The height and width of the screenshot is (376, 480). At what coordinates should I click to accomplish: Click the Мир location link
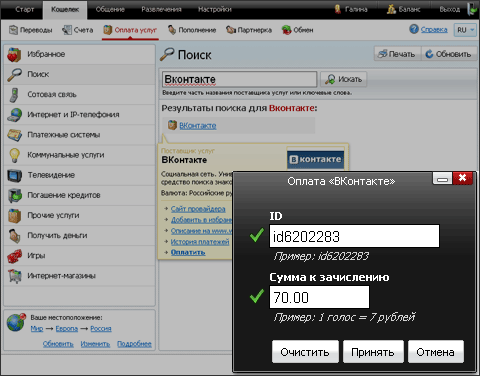tap(37, 329)
